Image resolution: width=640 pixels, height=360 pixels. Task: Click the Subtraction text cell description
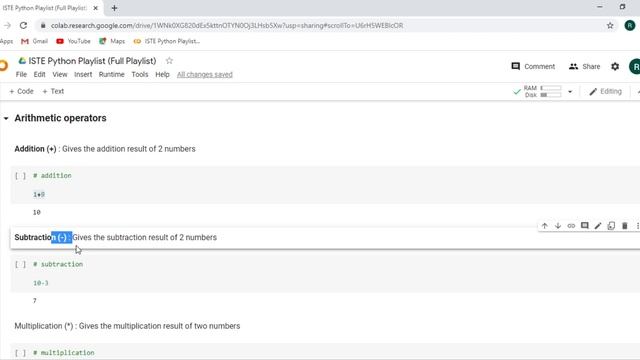click(116, 238)
